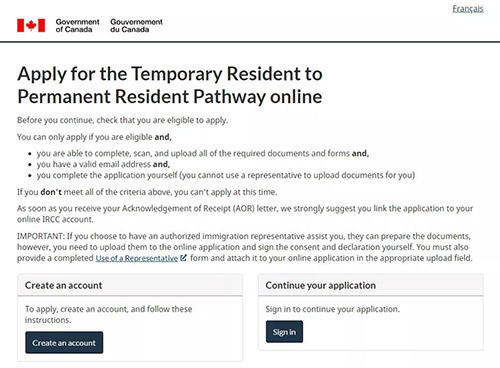Click the bullet about uploading required documents and forms
500x368 pixels.
[x=203, y=153]
